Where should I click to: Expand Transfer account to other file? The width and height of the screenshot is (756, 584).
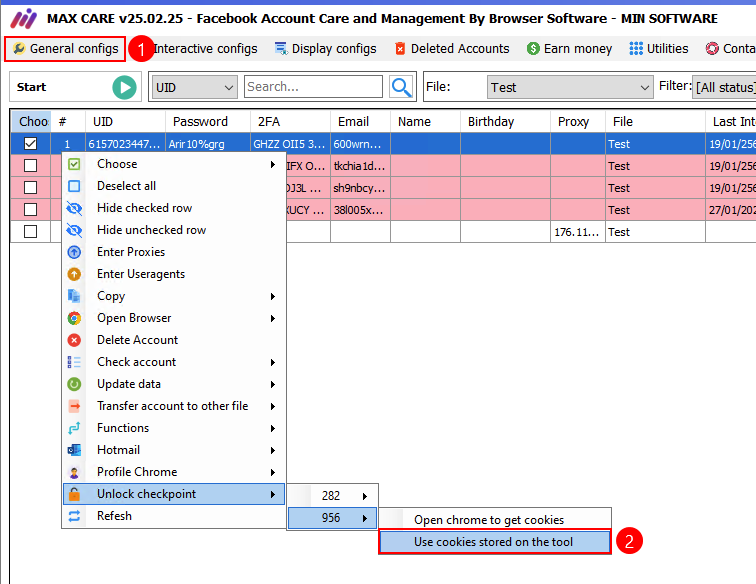[x=174, y=406]
